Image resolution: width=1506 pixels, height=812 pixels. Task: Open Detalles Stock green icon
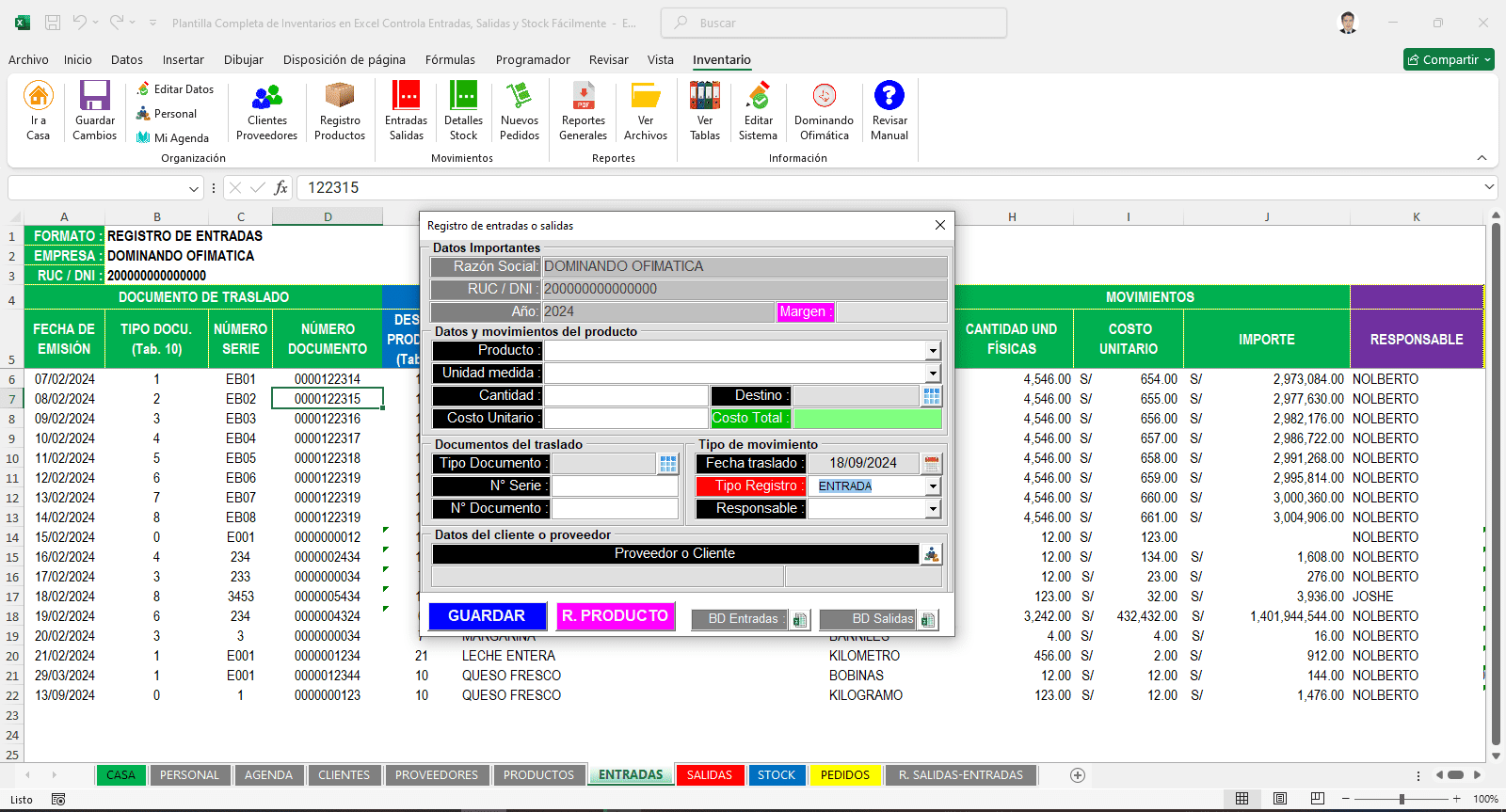[x=463, y=96]
